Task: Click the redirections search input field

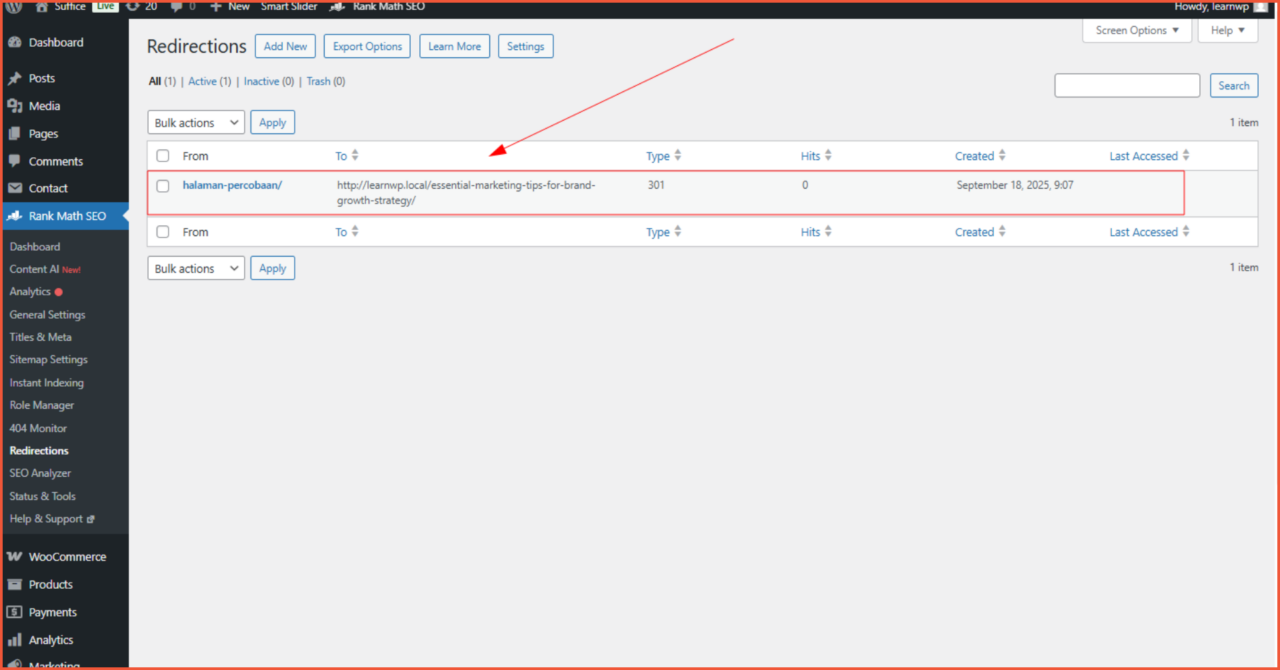Action: point(1127,86)
